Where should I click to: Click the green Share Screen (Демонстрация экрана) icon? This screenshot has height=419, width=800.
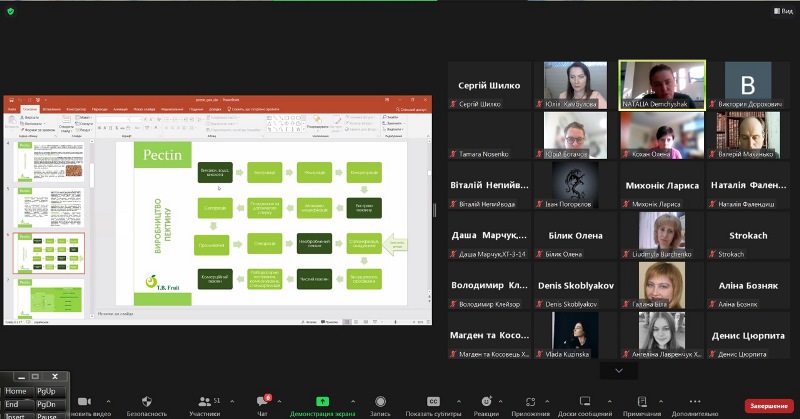[x=323, y=401]
